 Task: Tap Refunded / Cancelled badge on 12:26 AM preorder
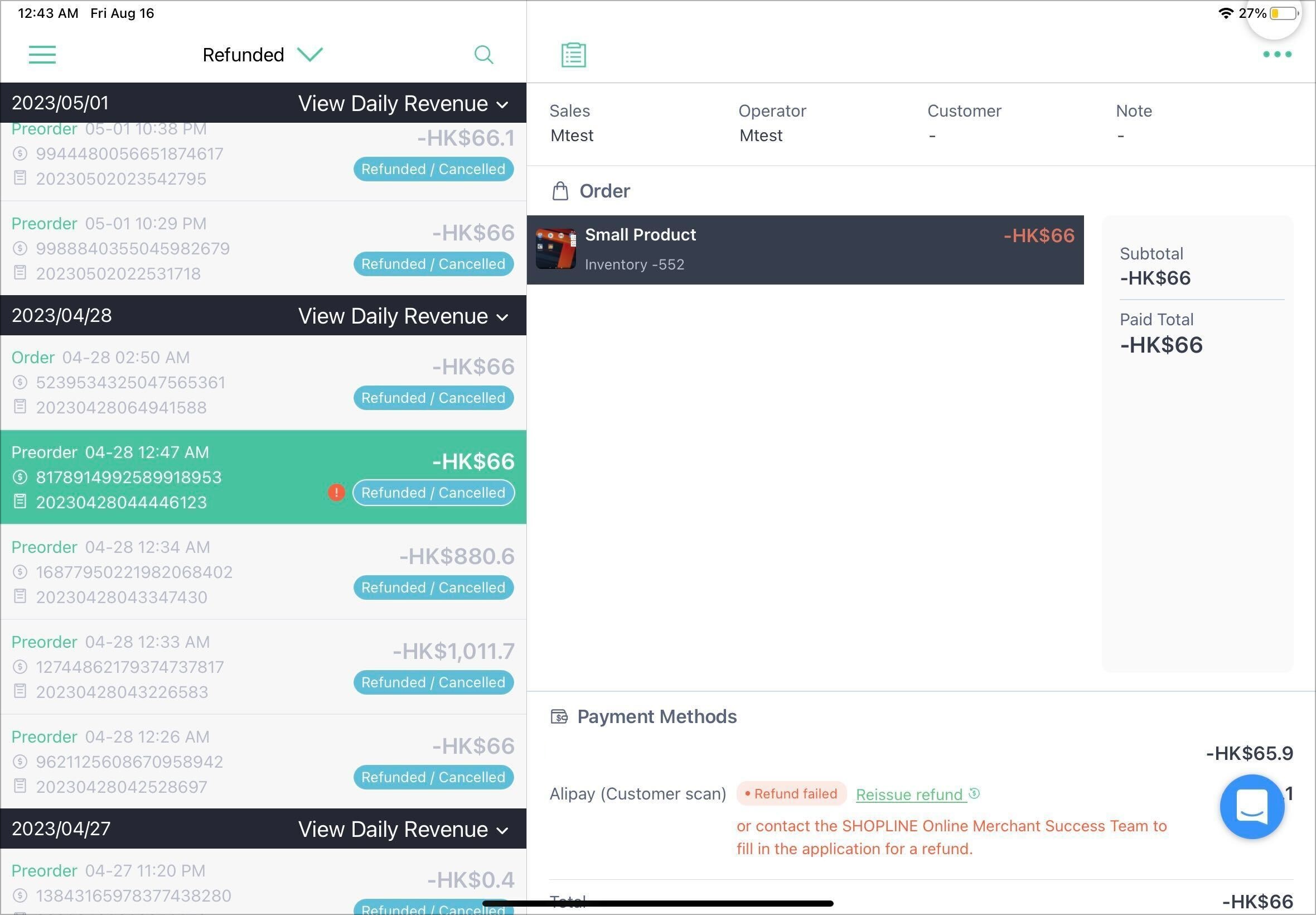433,777
